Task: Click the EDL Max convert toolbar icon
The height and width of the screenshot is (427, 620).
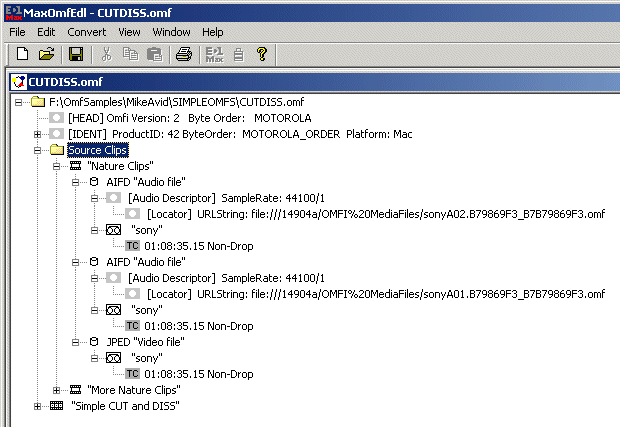Action: tap(214, 55)
